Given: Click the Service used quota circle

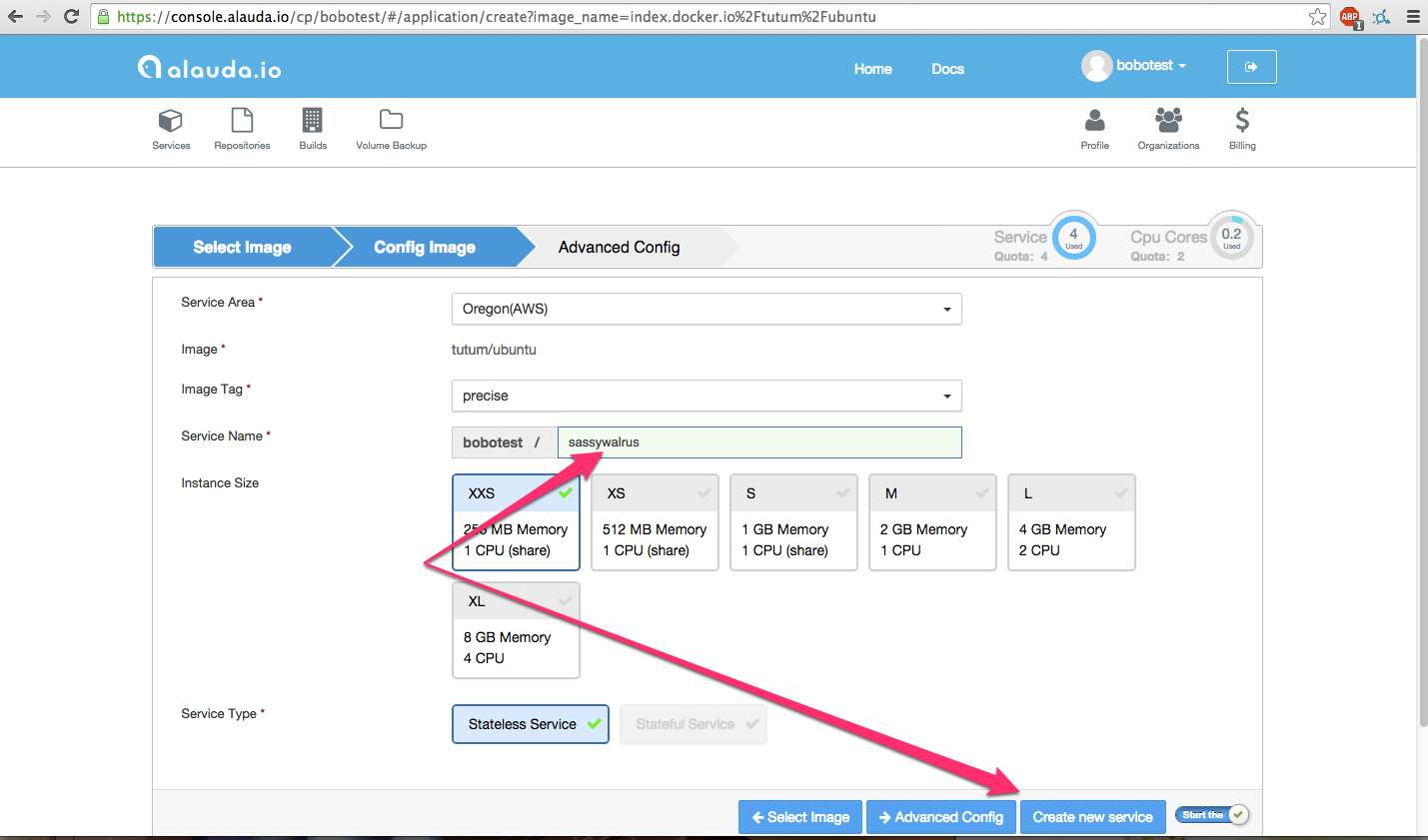Looking at the screenshot, I should pyautogui.click(x=1074, y=238).
